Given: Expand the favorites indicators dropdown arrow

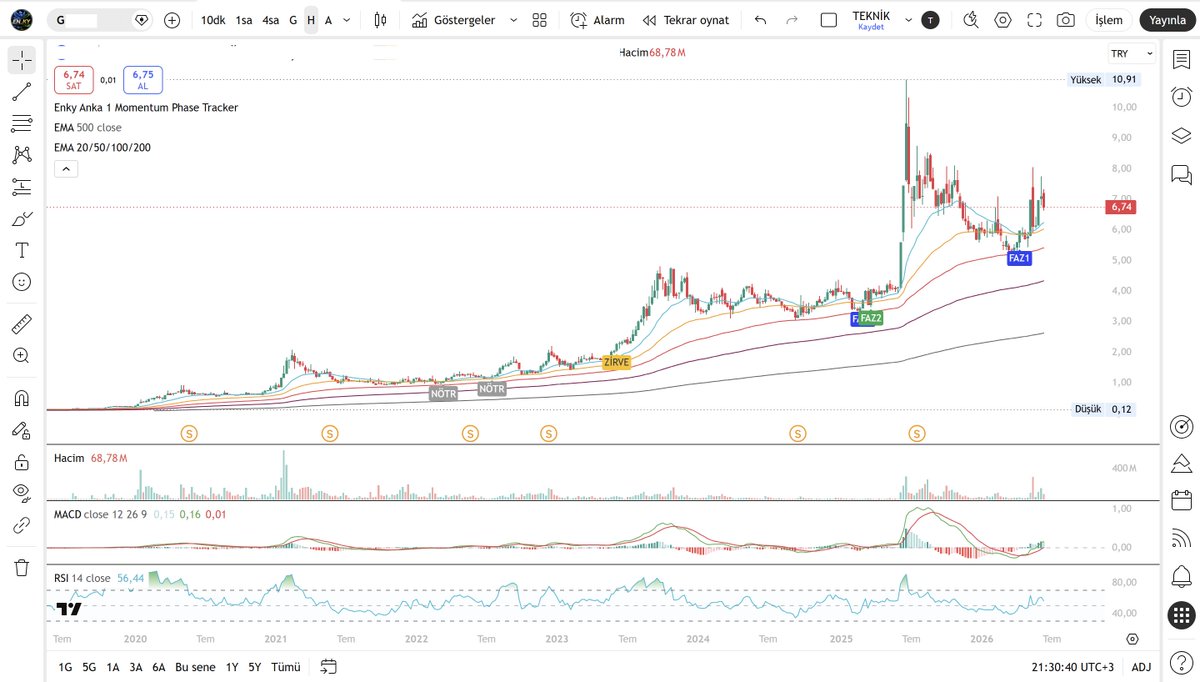Looking at the screenshot, I should 513,20.
